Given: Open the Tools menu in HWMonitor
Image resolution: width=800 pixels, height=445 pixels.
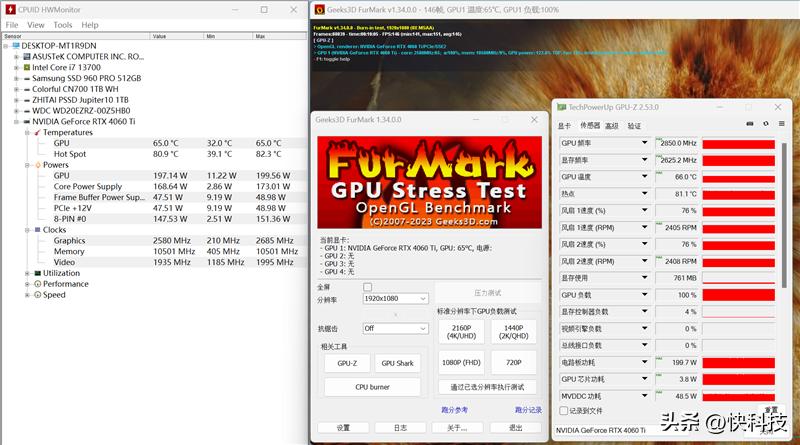Looking at the screenshot, I should click(63, 25).
